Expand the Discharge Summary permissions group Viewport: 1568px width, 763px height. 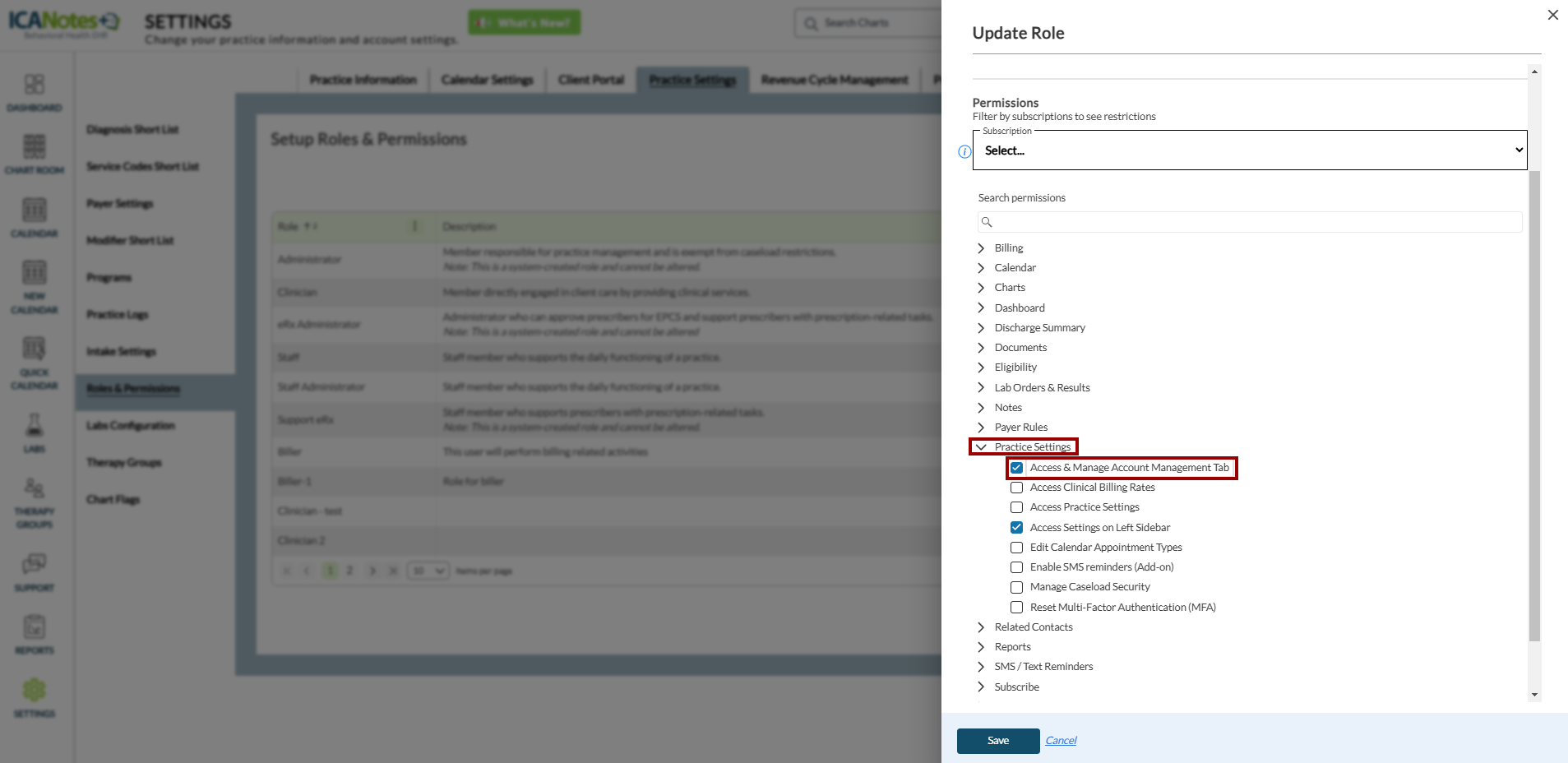click(981, 328)
